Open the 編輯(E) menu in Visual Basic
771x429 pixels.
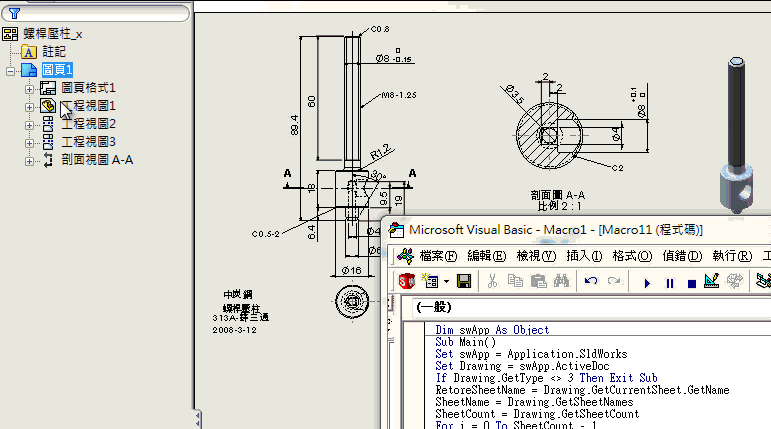tap(486, 256)
